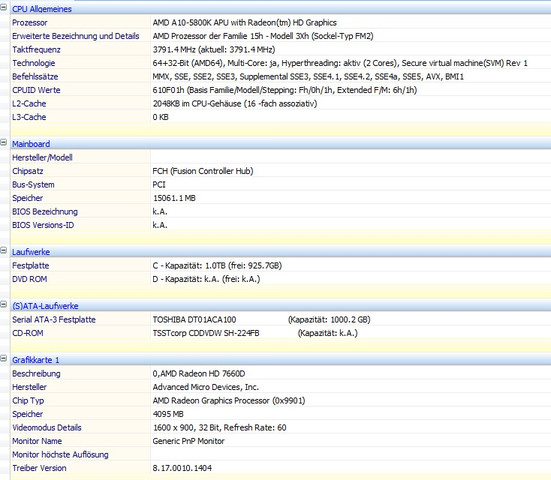Collapse the Grafikkarte 1 section

point(4,358)
